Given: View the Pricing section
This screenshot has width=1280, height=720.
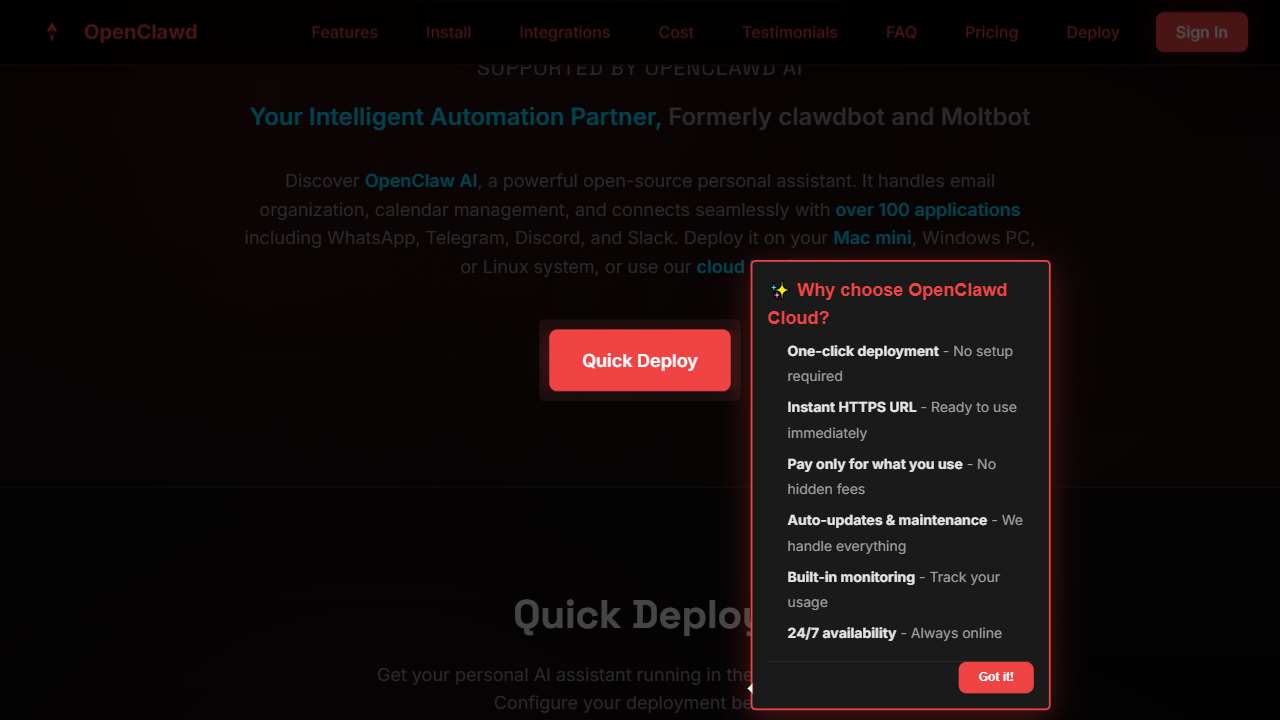Looking at the screenshot, I should [x=991, y=32].
